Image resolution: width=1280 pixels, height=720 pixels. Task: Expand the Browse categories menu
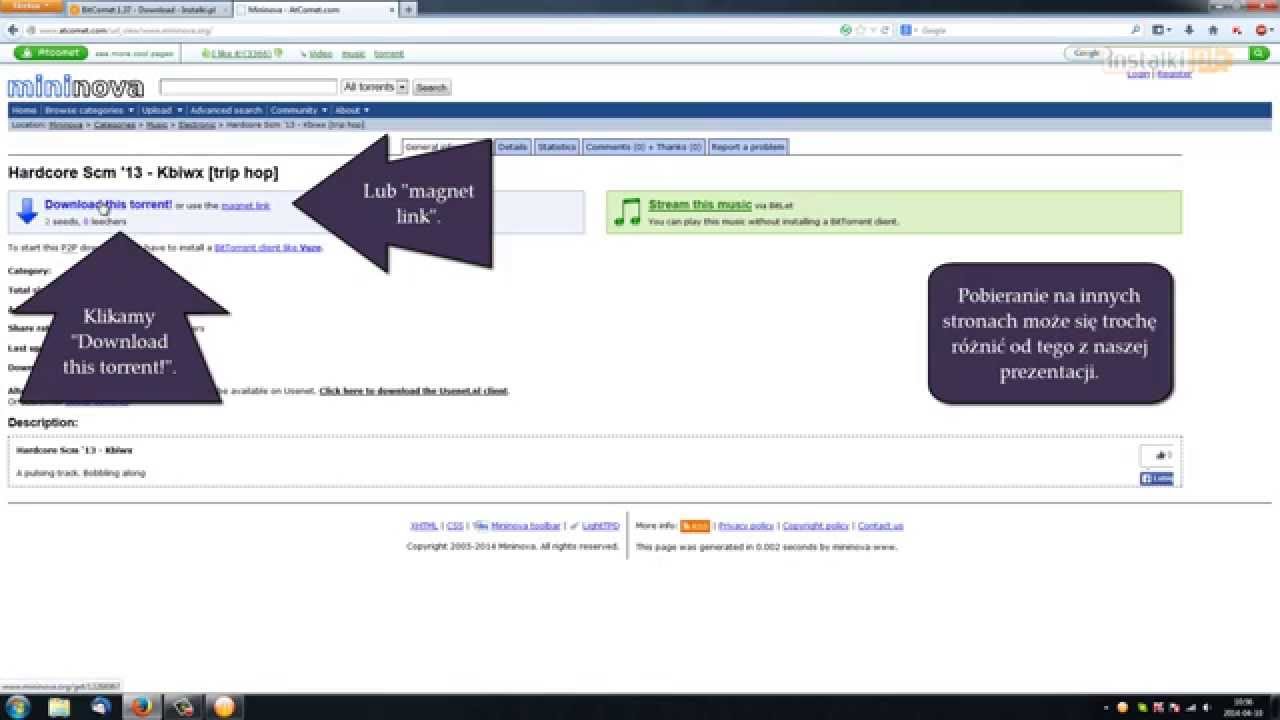(89, 110)
